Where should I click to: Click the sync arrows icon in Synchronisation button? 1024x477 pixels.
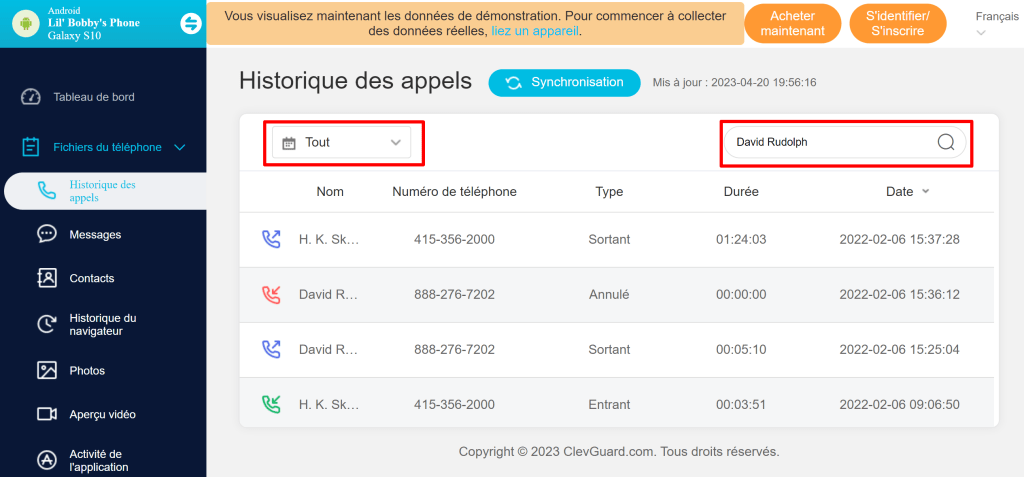tap(514, 83)
